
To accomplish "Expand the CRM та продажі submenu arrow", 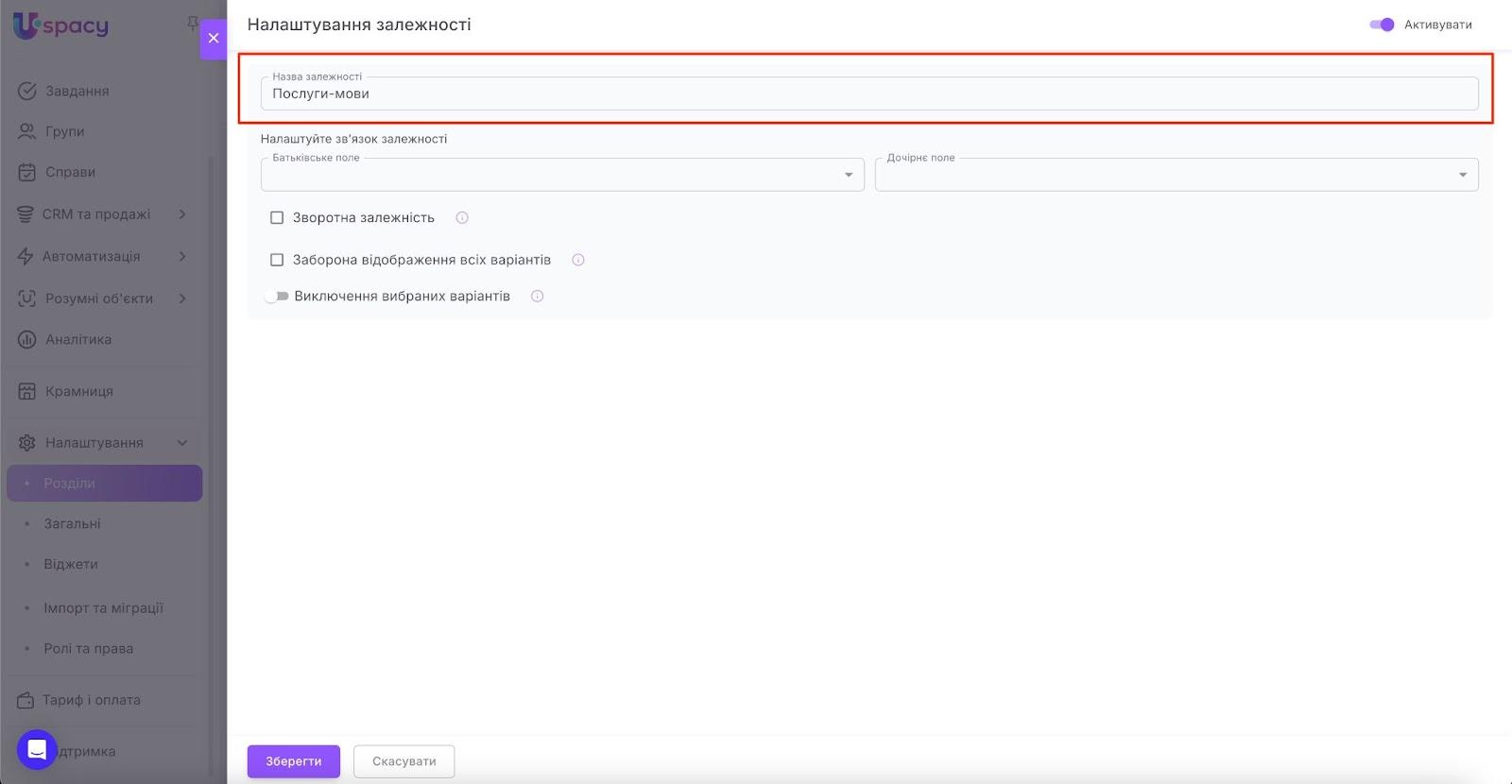I will [x=182, y=214].
